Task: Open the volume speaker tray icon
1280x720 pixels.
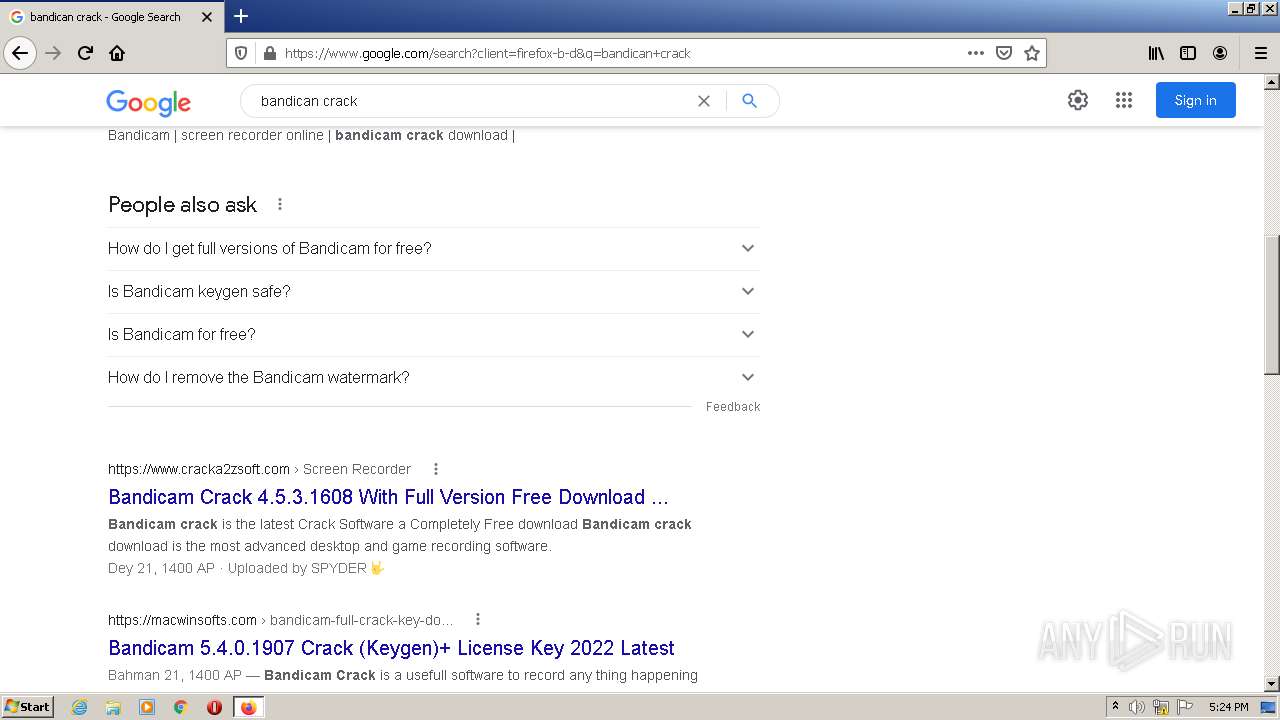Action: [1137, 707]
